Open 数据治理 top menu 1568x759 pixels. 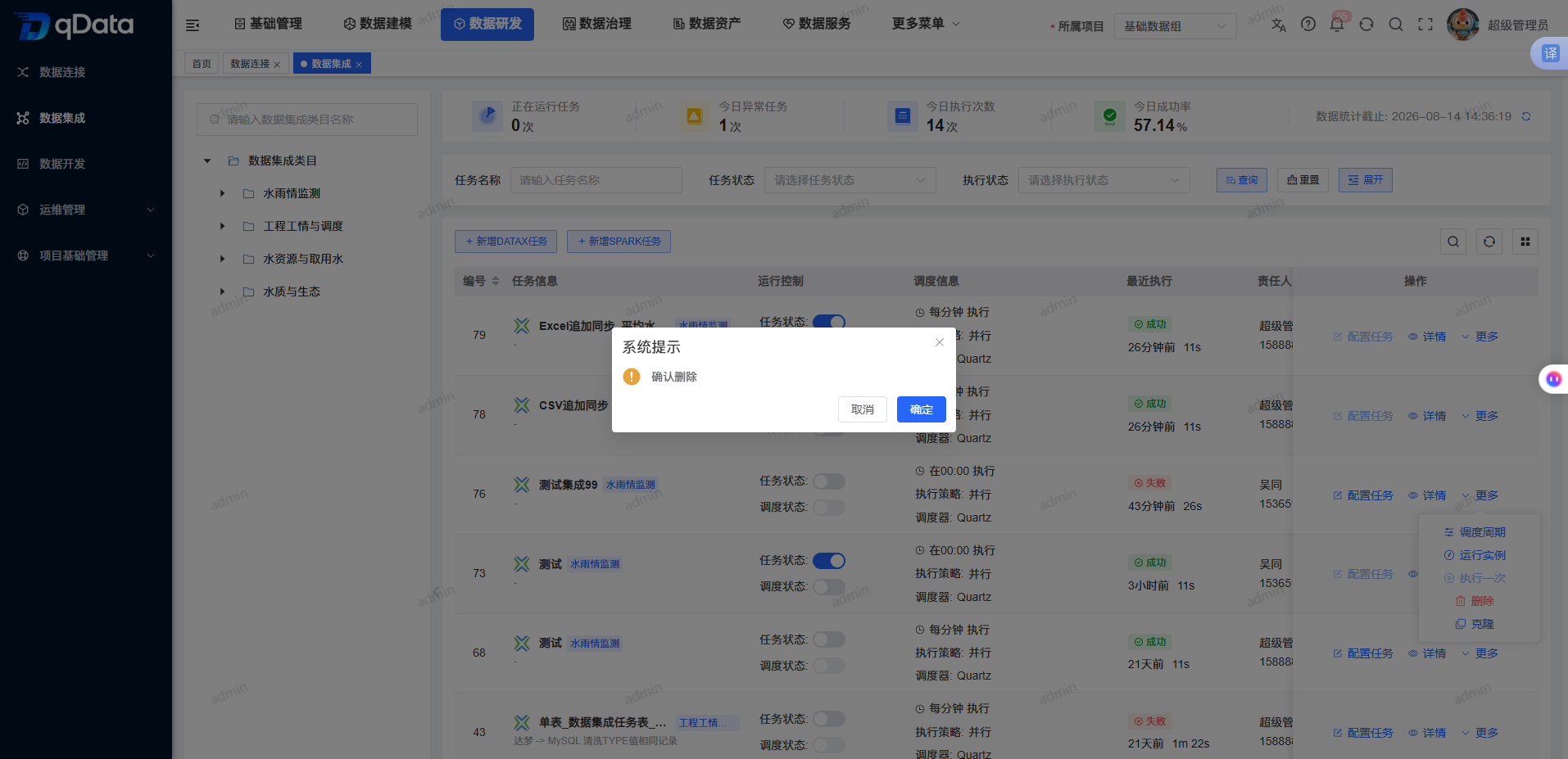[597, 24]
